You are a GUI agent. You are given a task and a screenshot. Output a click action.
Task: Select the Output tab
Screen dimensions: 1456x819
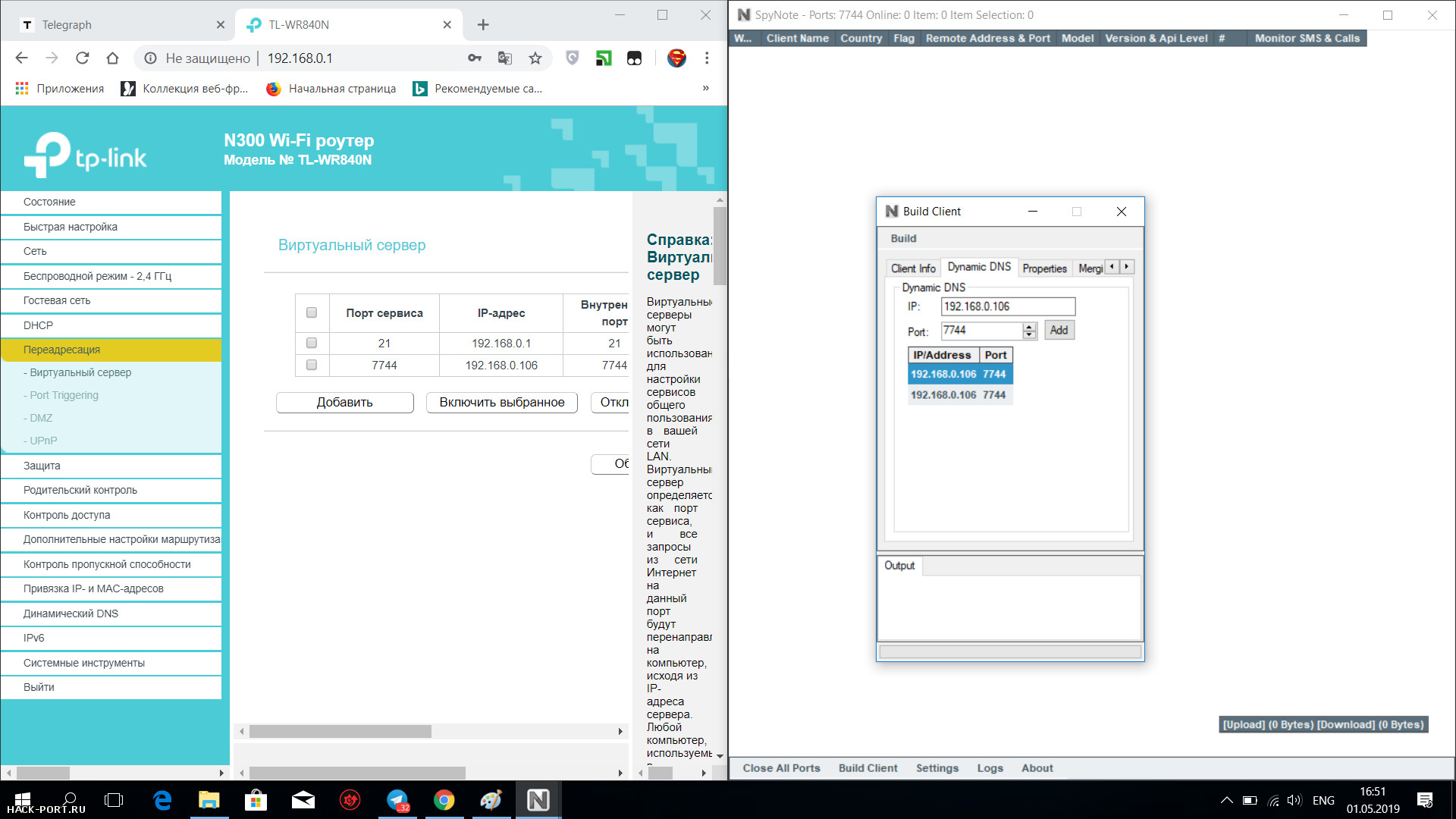(899, 566)
